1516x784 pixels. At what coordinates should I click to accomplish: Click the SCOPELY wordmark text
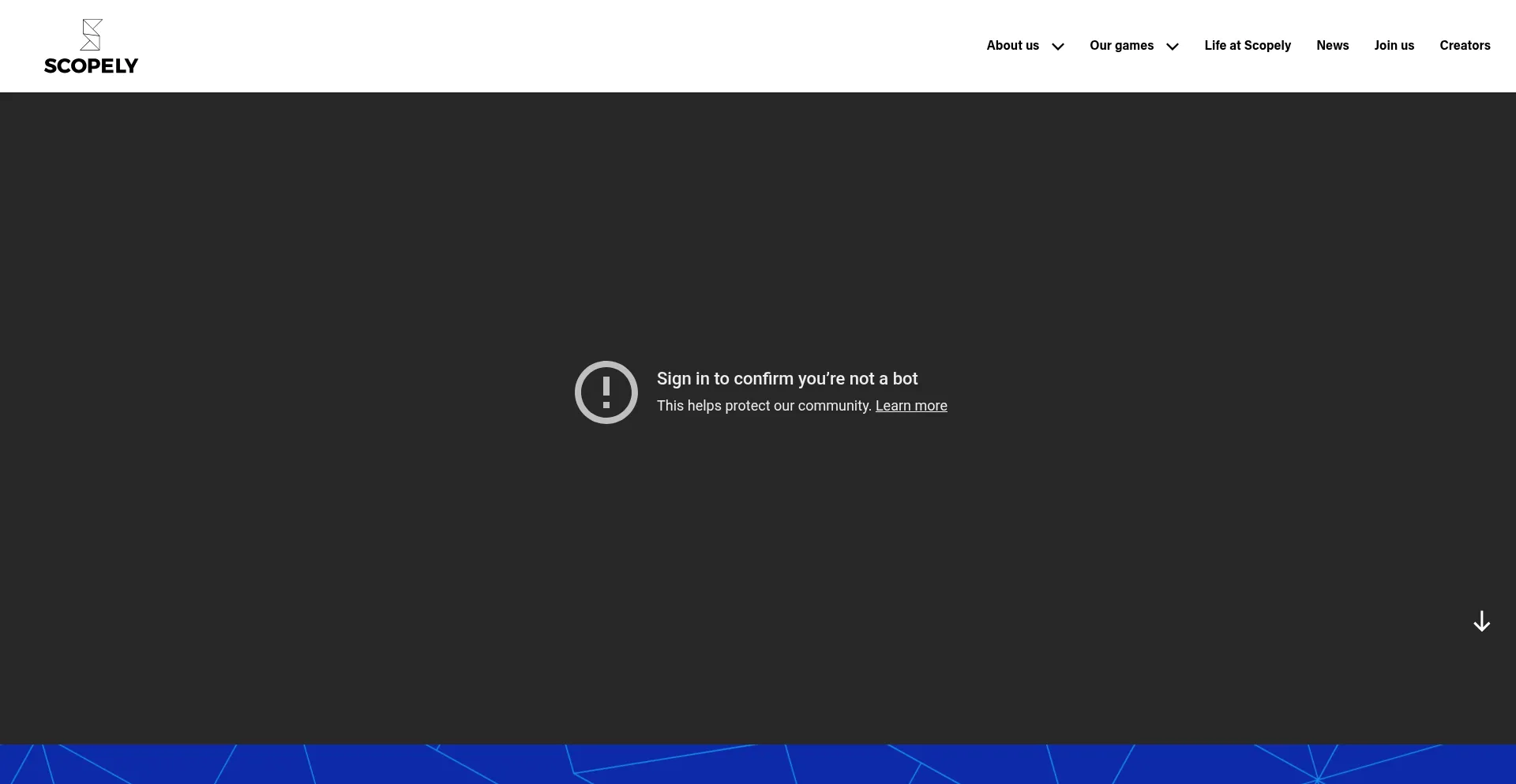91,66
